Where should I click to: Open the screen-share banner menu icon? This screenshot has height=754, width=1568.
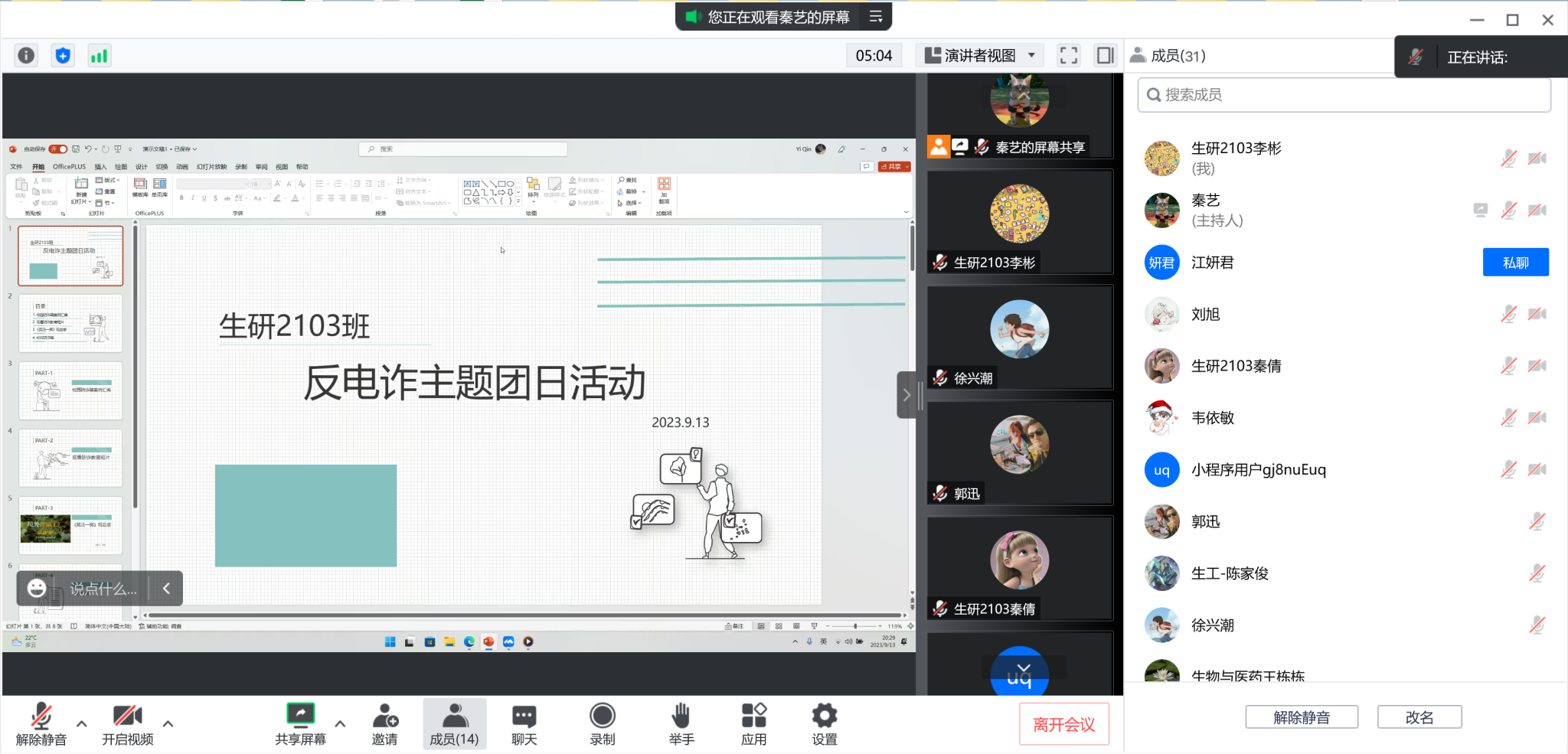pos(876,17)
